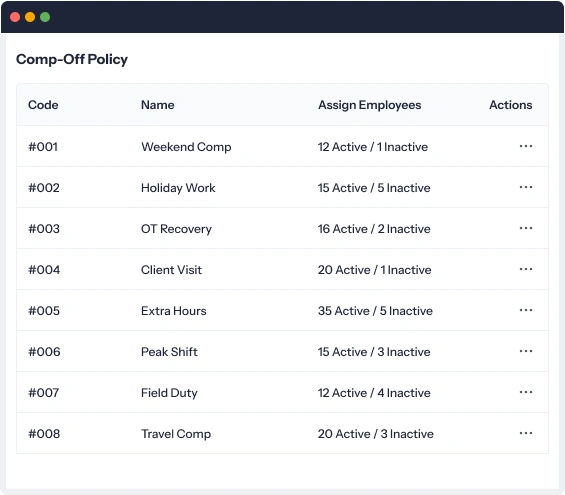Select code #007 cell
Screen dimensions: 565x495
44,393
